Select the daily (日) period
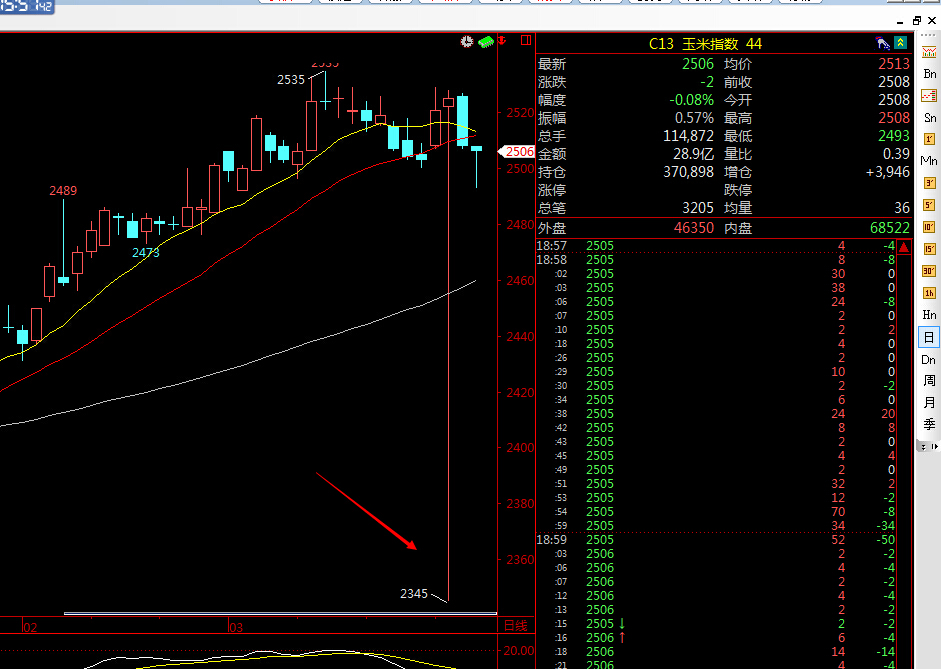The width and height of the screenshot is (941, 669). (929, 337)
